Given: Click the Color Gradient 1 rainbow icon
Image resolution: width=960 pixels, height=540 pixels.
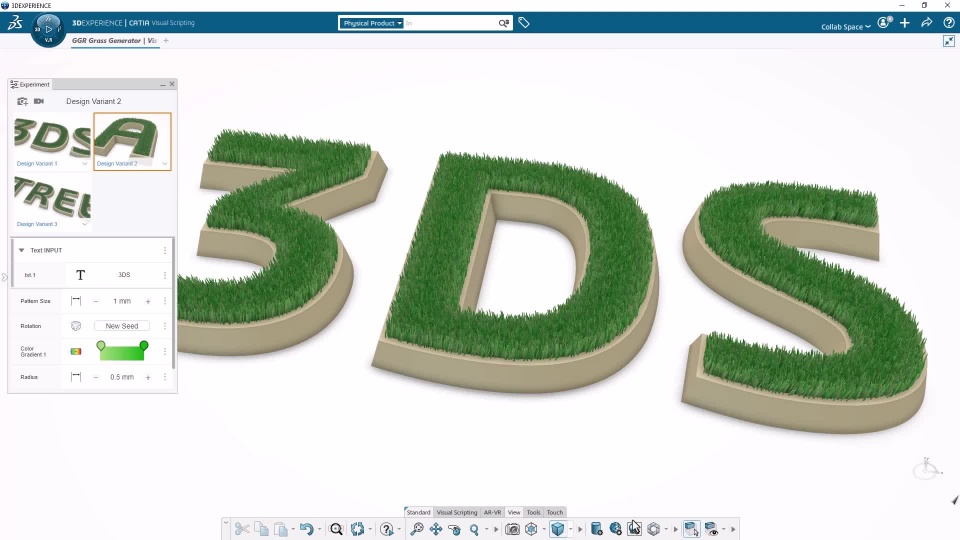Looking at the screenshot, I should (x=76, y=351).
